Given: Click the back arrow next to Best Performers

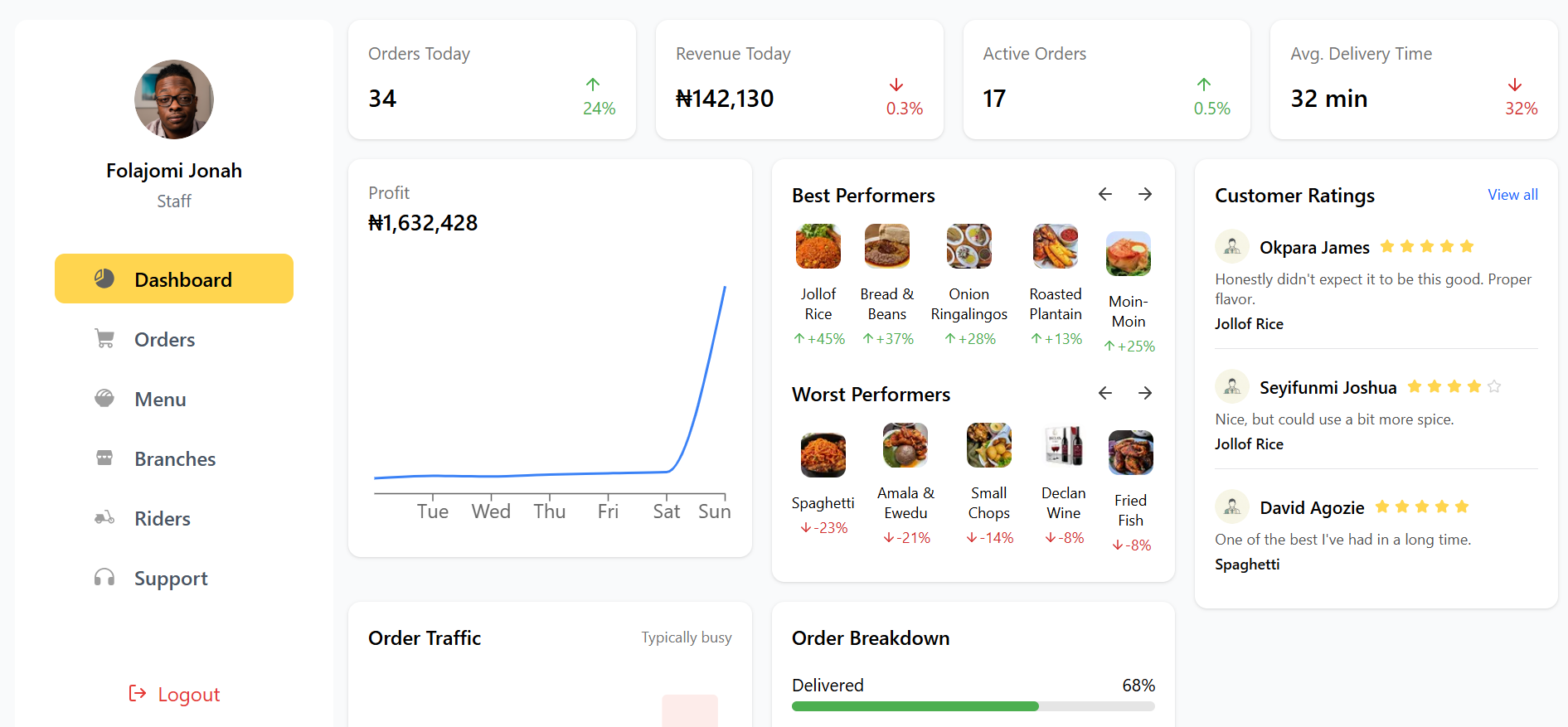Looking at the screenshot, I should (1104, 194).
